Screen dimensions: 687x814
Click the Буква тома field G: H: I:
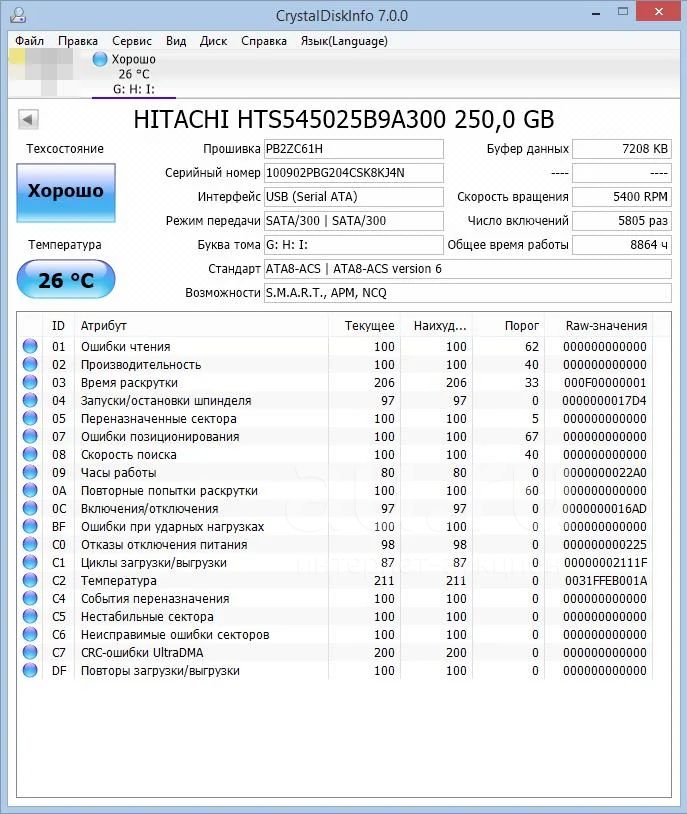tap(354, 245)
